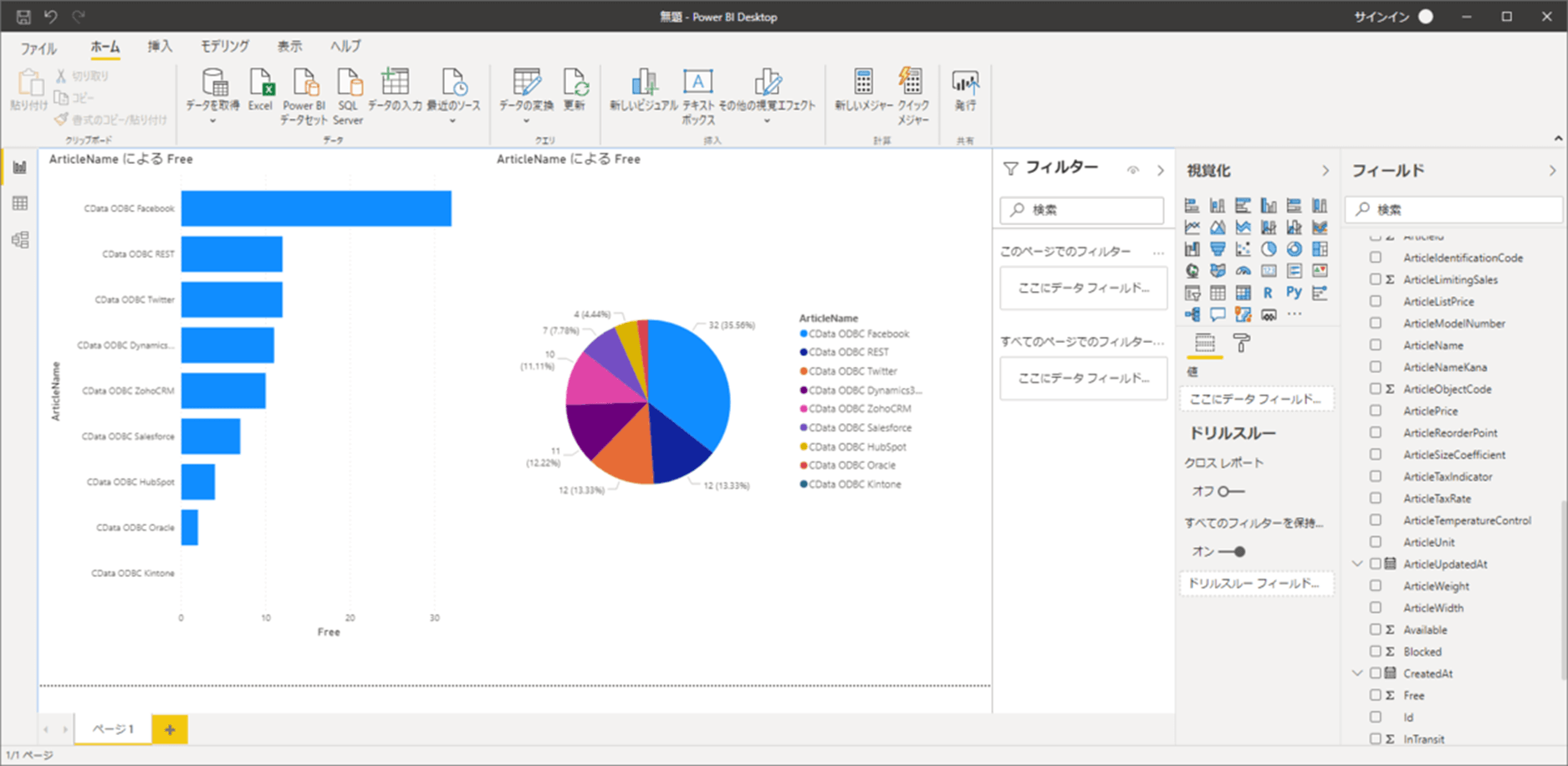This screenshot has width=1568, height=766.
Task: Open the File menu
Action: coord(38,48)
